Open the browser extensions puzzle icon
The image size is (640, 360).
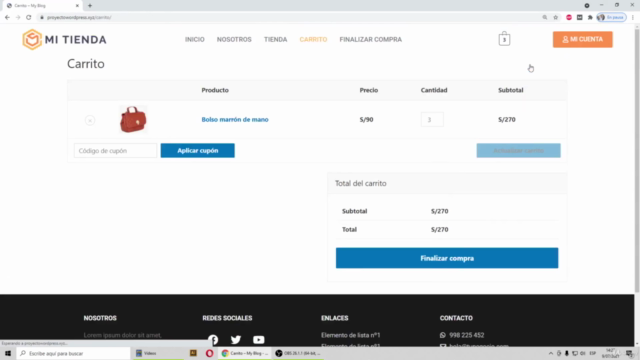tap(590, 17)
